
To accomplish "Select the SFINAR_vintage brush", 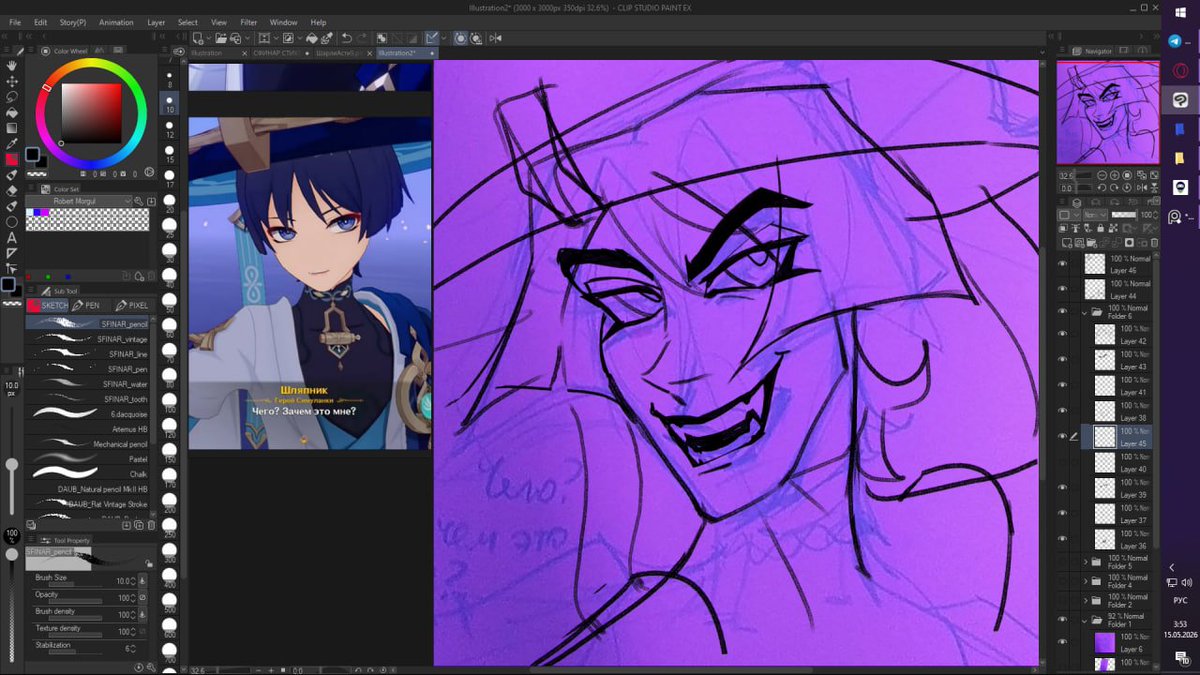I will click(88, 339).
